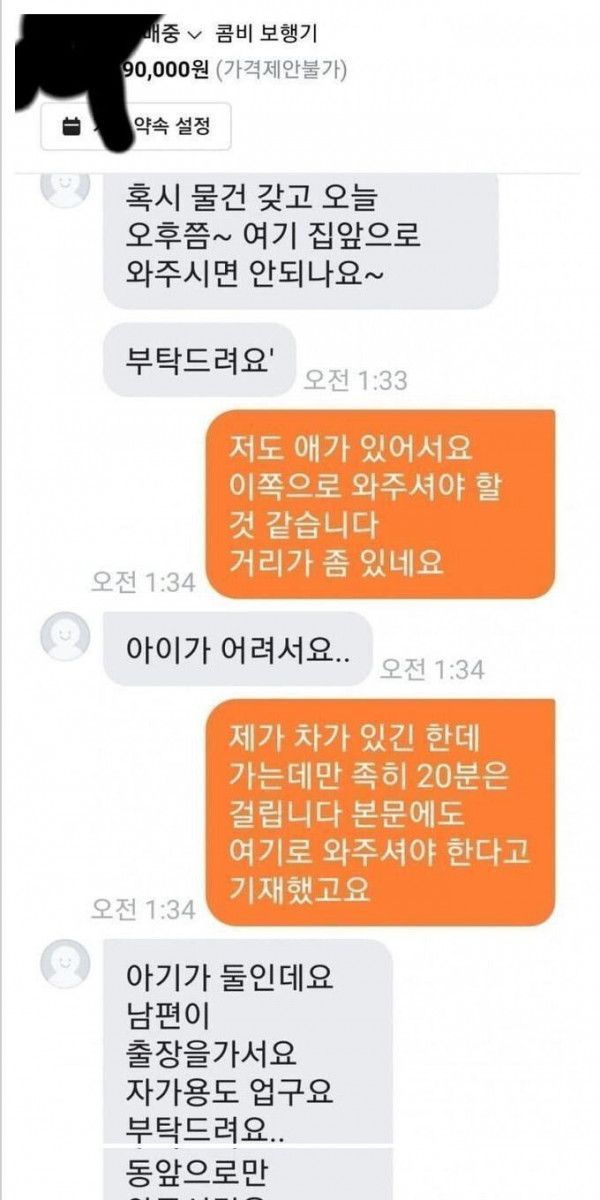Click the 90,000원 price label

(166, 70)
